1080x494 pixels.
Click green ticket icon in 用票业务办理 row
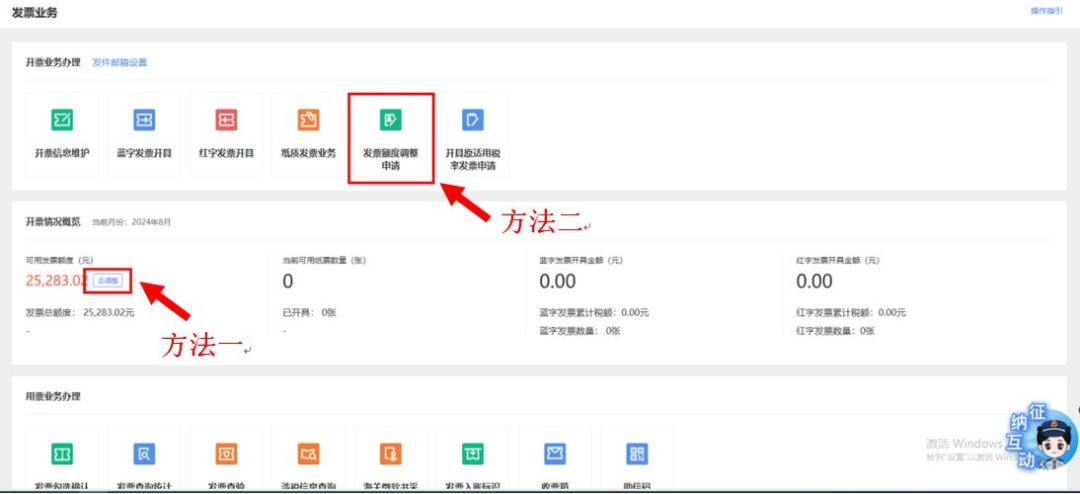(62, 454)
